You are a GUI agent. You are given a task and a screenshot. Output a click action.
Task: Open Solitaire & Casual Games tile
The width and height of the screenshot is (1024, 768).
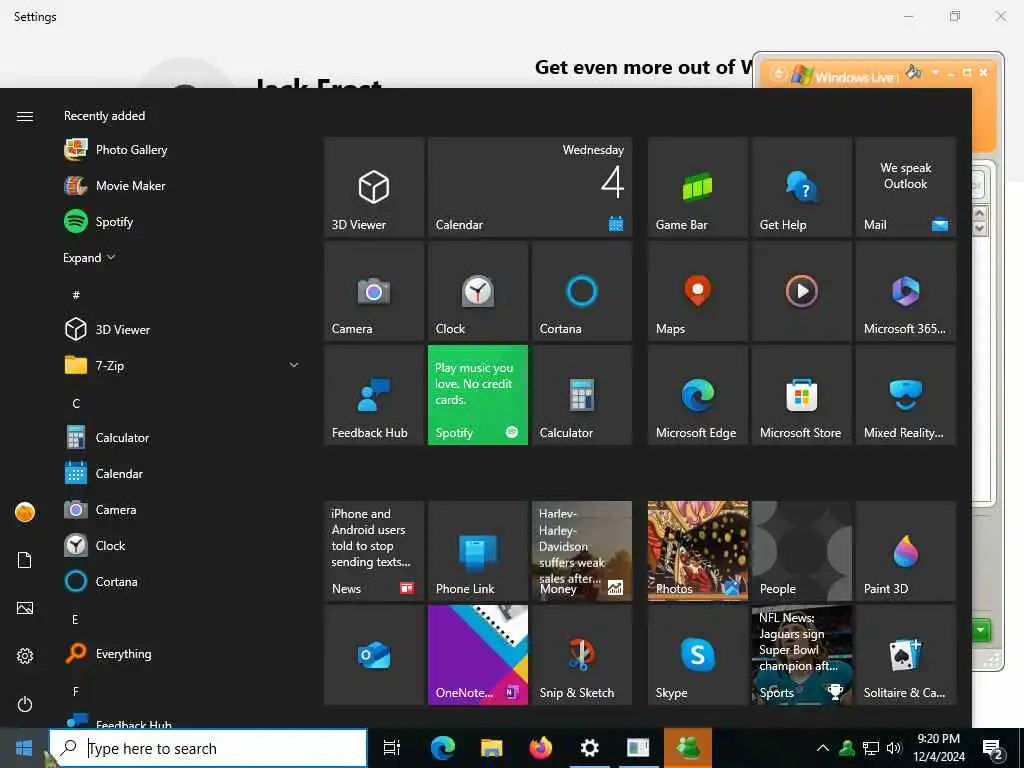[x=906, y=655]
